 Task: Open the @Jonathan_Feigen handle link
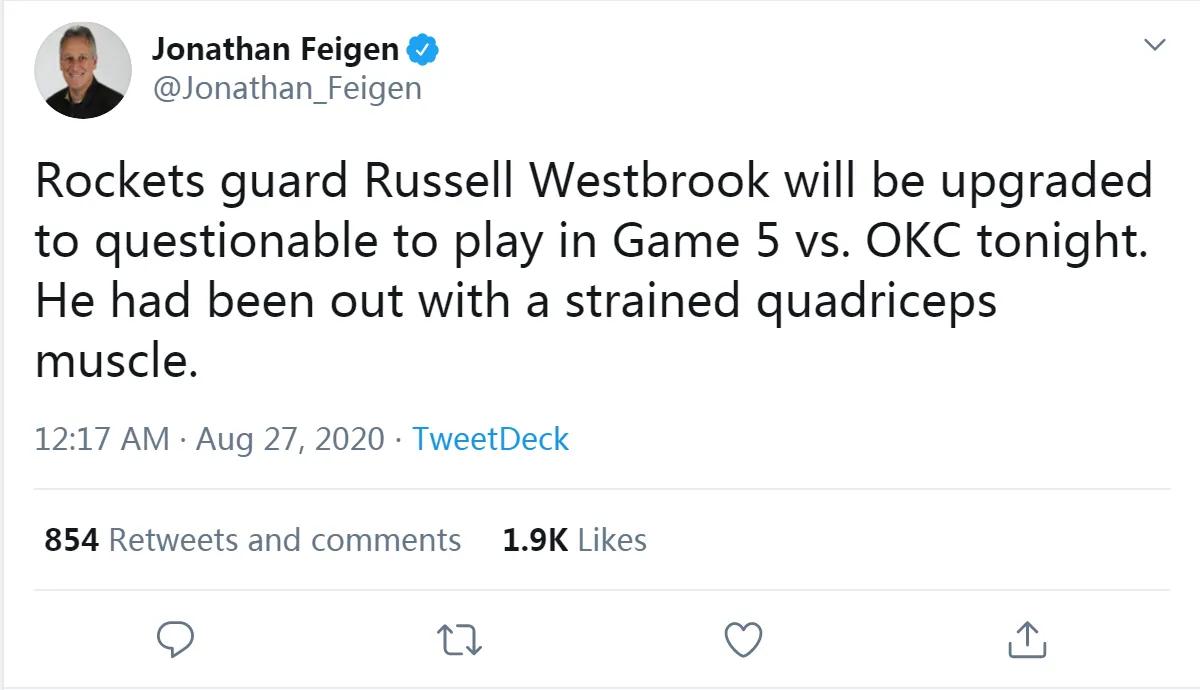click(x=286, y=89)
